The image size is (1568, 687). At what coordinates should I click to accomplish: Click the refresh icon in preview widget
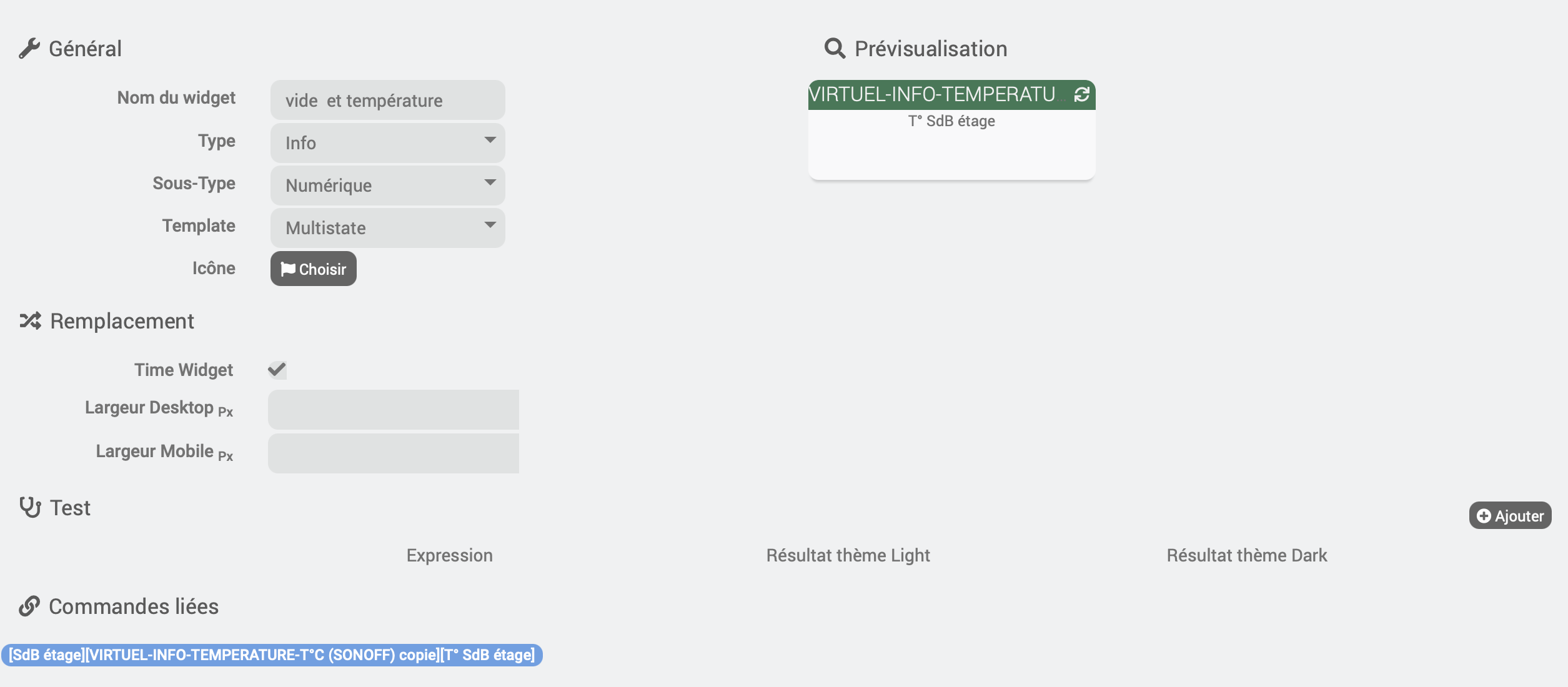coord(1082,94)
